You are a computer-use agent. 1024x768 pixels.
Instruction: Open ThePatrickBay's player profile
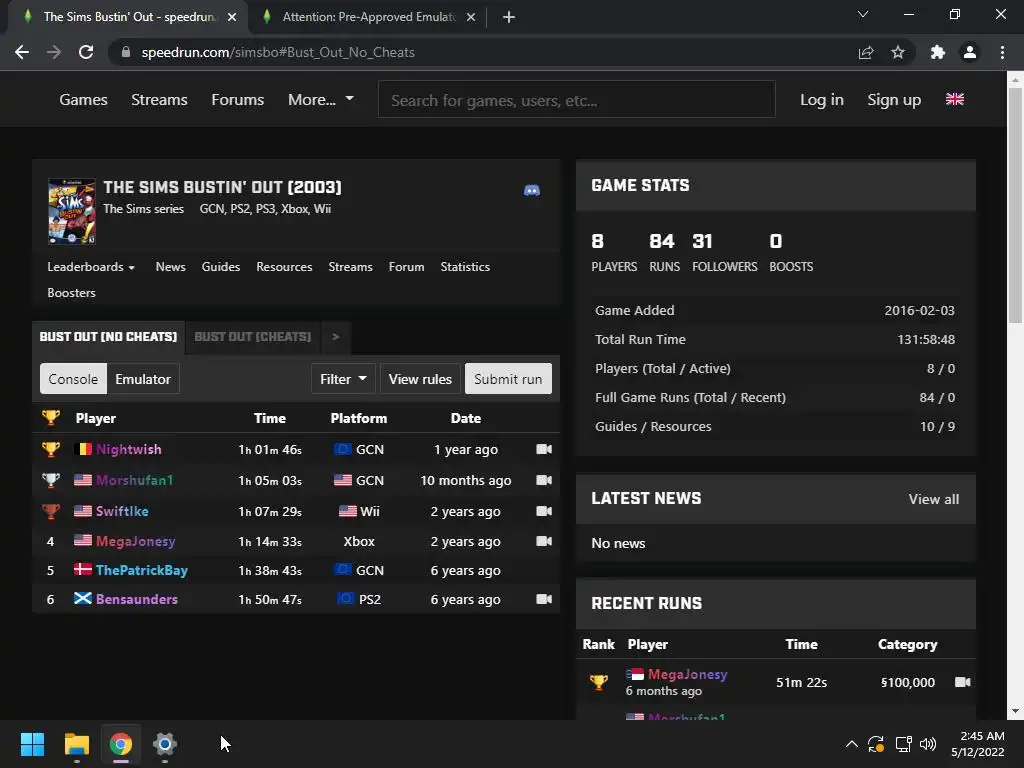142,570
